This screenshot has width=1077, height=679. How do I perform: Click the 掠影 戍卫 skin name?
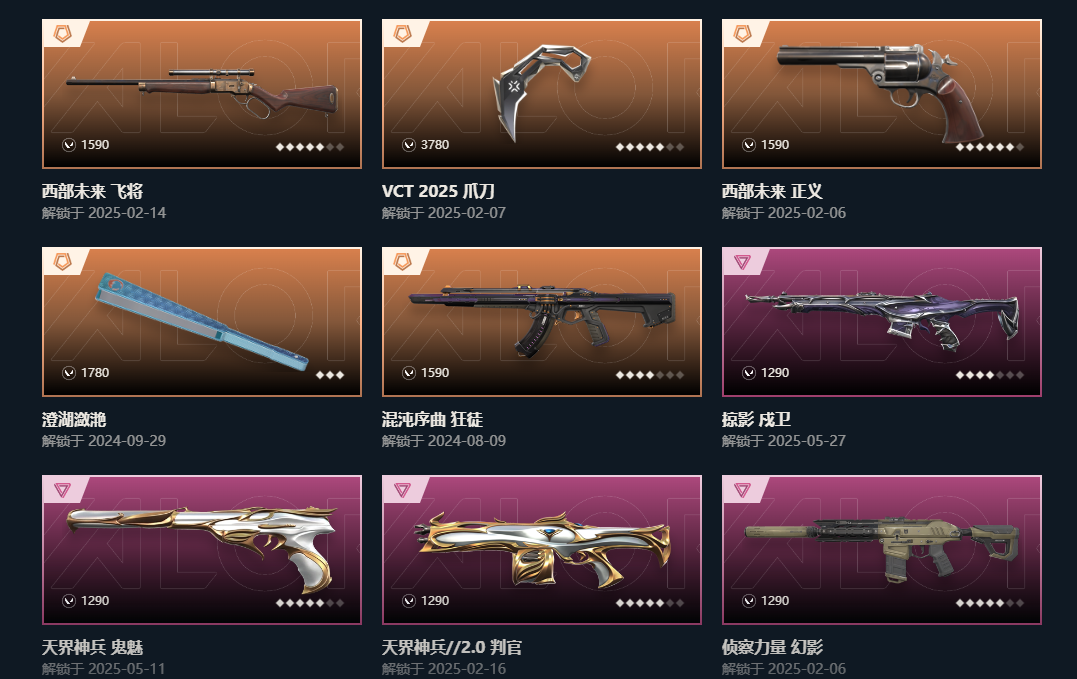point(756,419)
